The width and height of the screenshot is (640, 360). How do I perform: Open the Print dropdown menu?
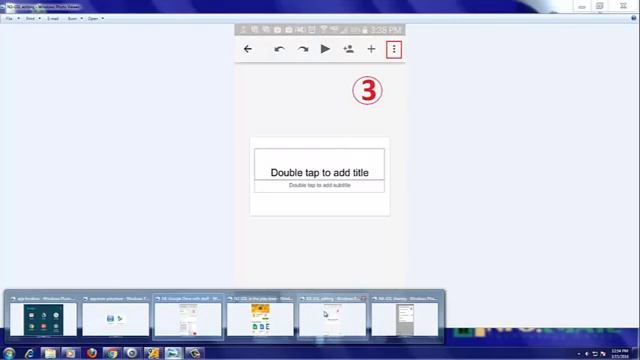33,18
